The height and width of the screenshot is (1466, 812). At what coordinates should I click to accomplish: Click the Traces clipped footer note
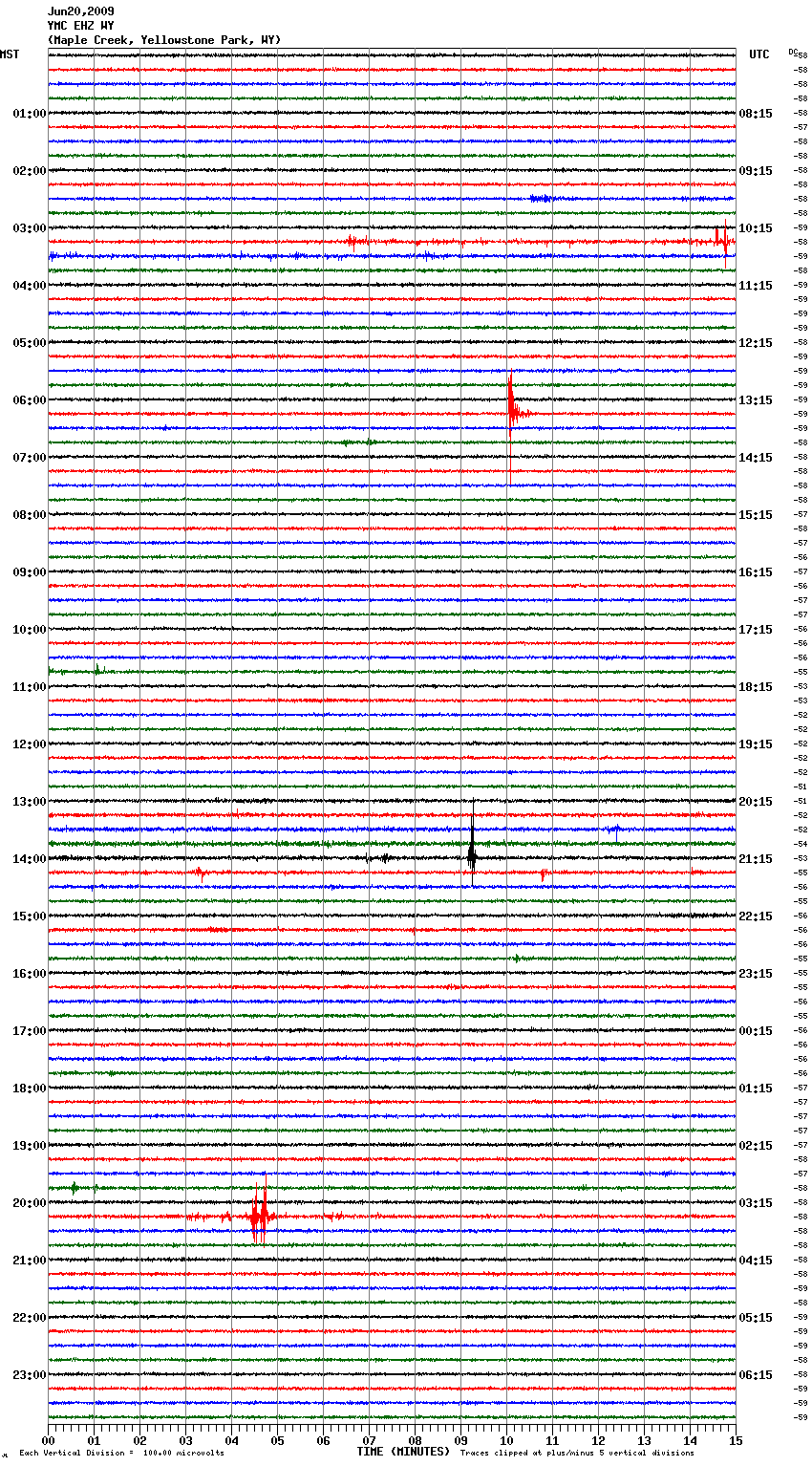(577, 1454)
